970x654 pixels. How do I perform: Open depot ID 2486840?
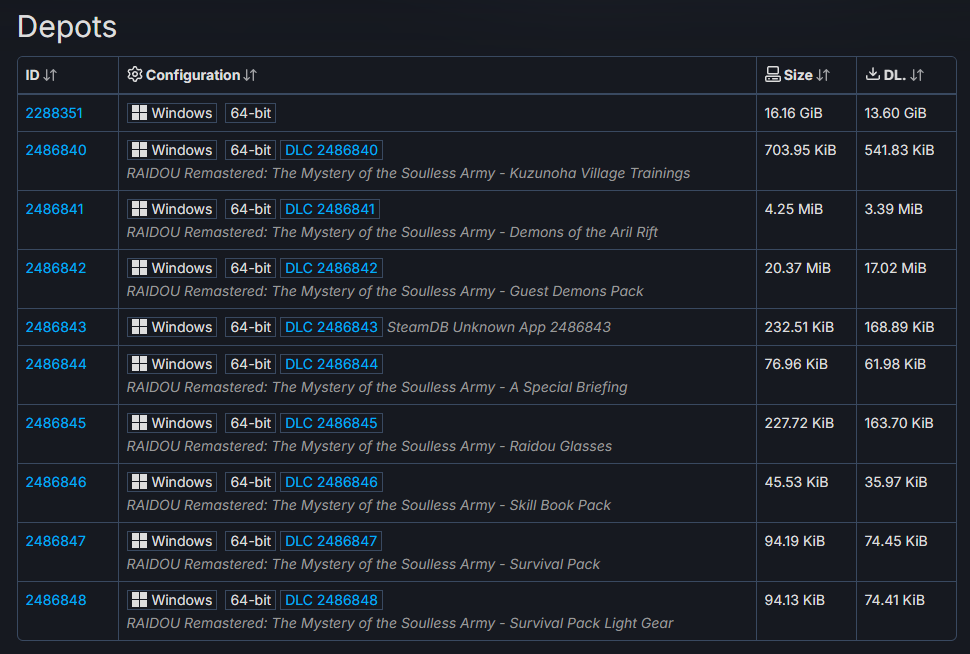pyautogui.click(x=56, y=150)
